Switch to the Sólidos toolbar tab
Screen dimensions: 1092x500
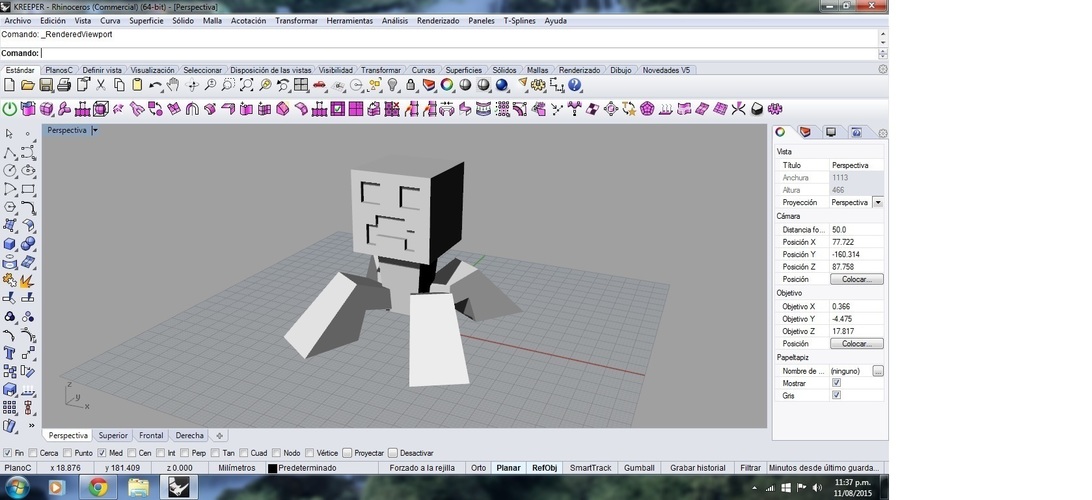(x=504, y=70)
